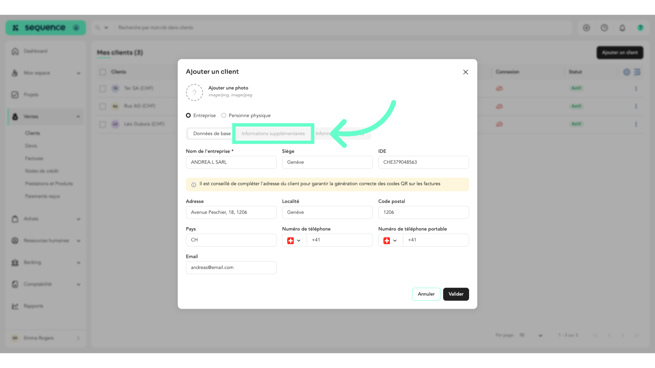
Task: Click the Mon espace sidebar icon
Action: 15,73
